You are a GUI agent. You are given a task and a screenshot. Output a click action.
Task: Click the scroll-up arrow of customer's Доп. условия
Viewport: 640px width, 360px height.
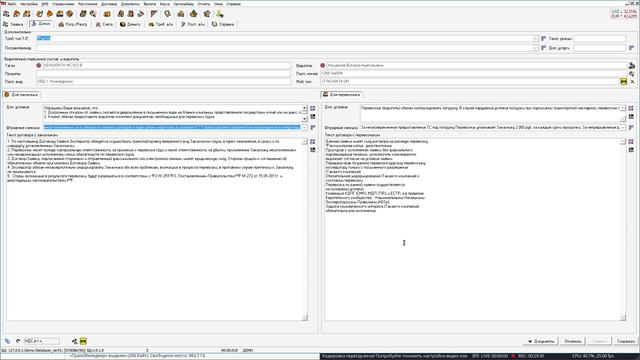[304, 108]
